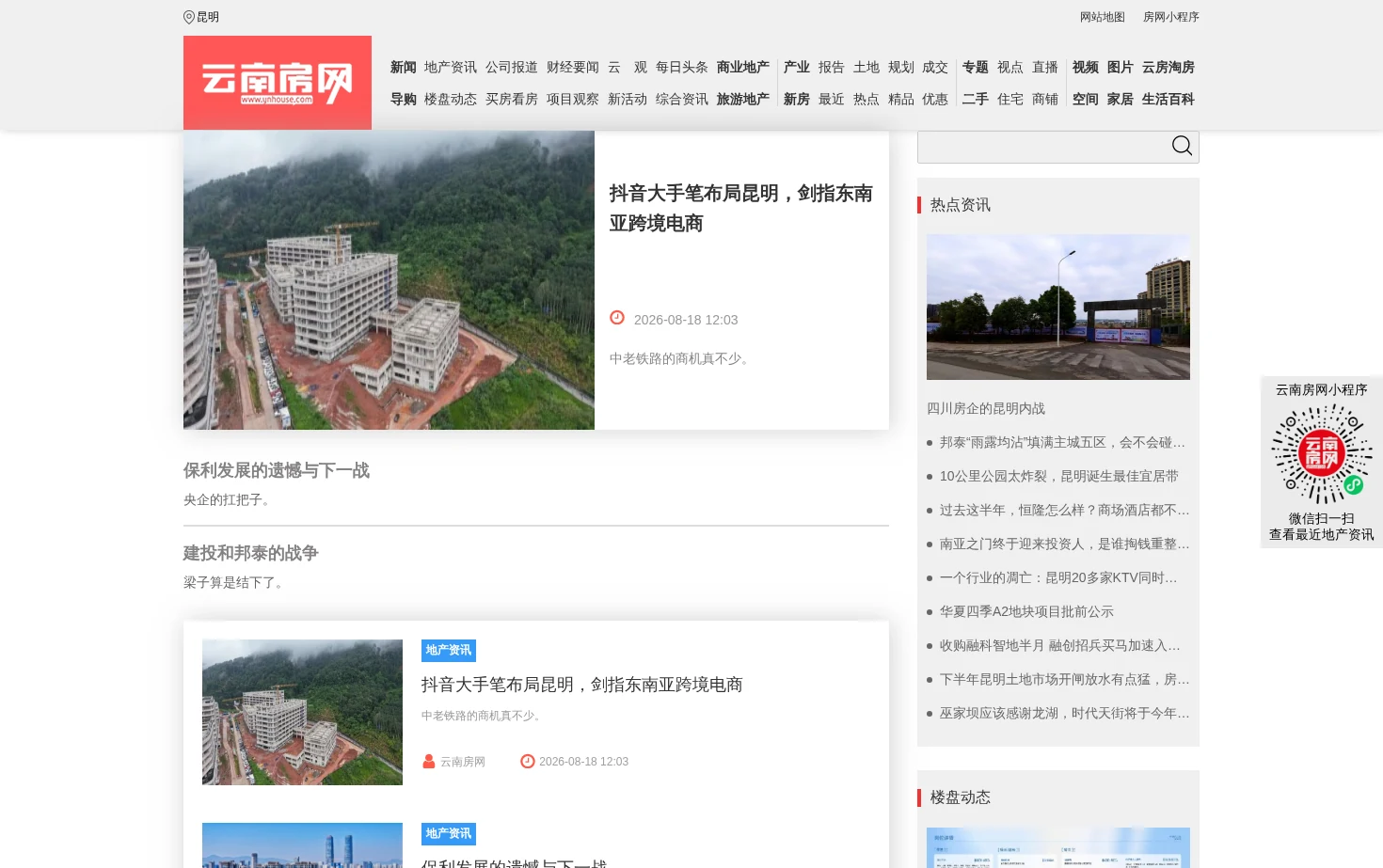Click the 云南房网小程序 QR code
1383x868 pixels.
coord(1322,454)
